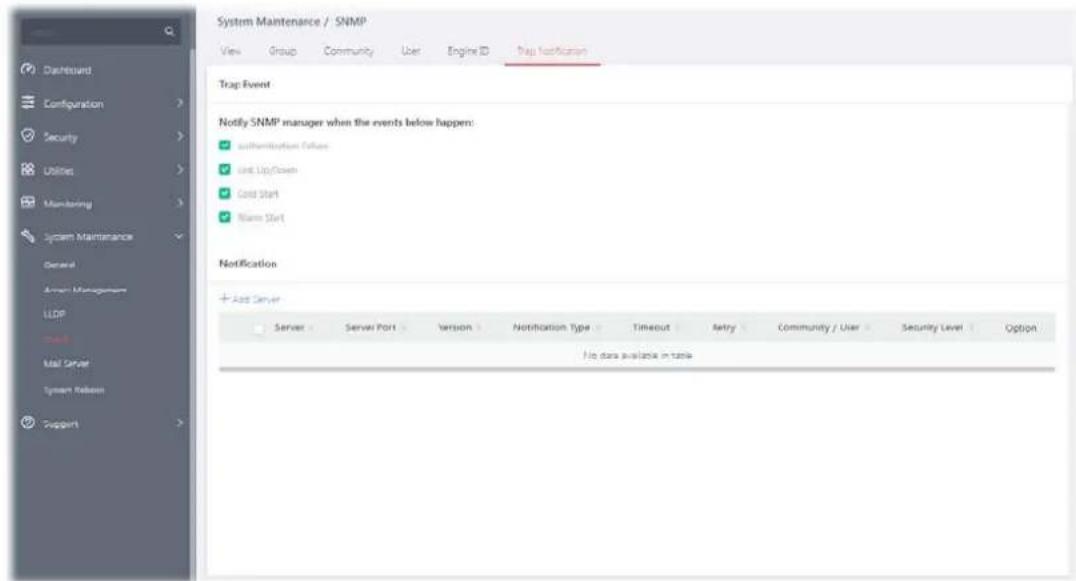Click the Utilities grid icon
1076x581 pixels.
[x=27, y=169]
